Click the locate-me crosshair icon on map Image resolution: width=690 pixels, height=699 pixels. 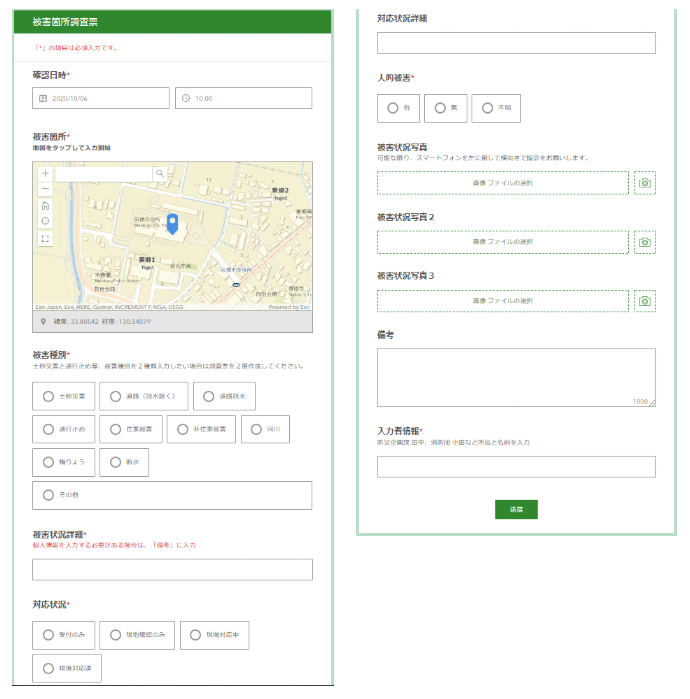coord(45,221)
